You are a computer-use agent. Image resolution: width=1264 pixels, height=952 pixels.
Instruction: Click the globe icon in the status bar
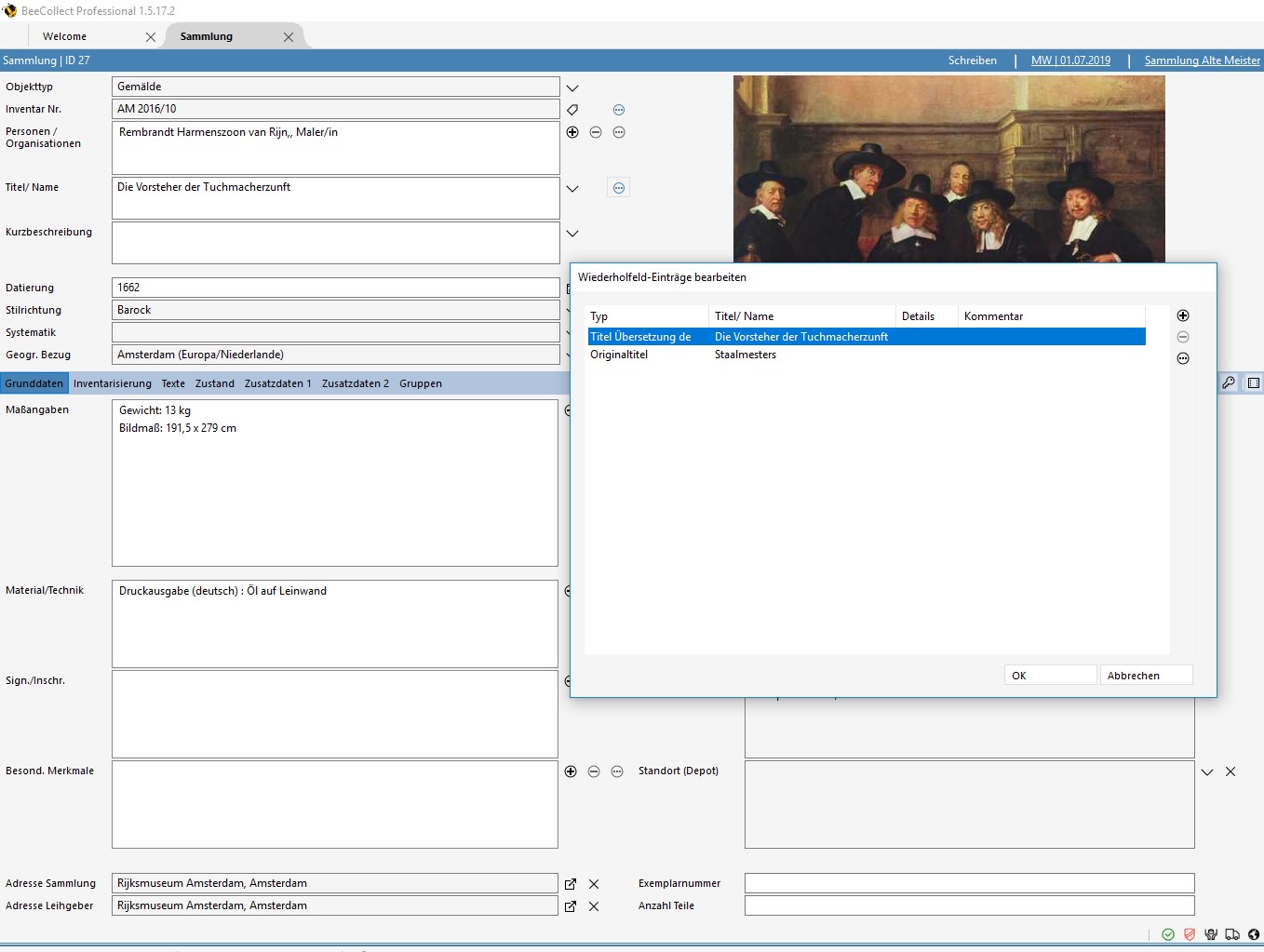pyautogui.click(x=1254, y=934)
